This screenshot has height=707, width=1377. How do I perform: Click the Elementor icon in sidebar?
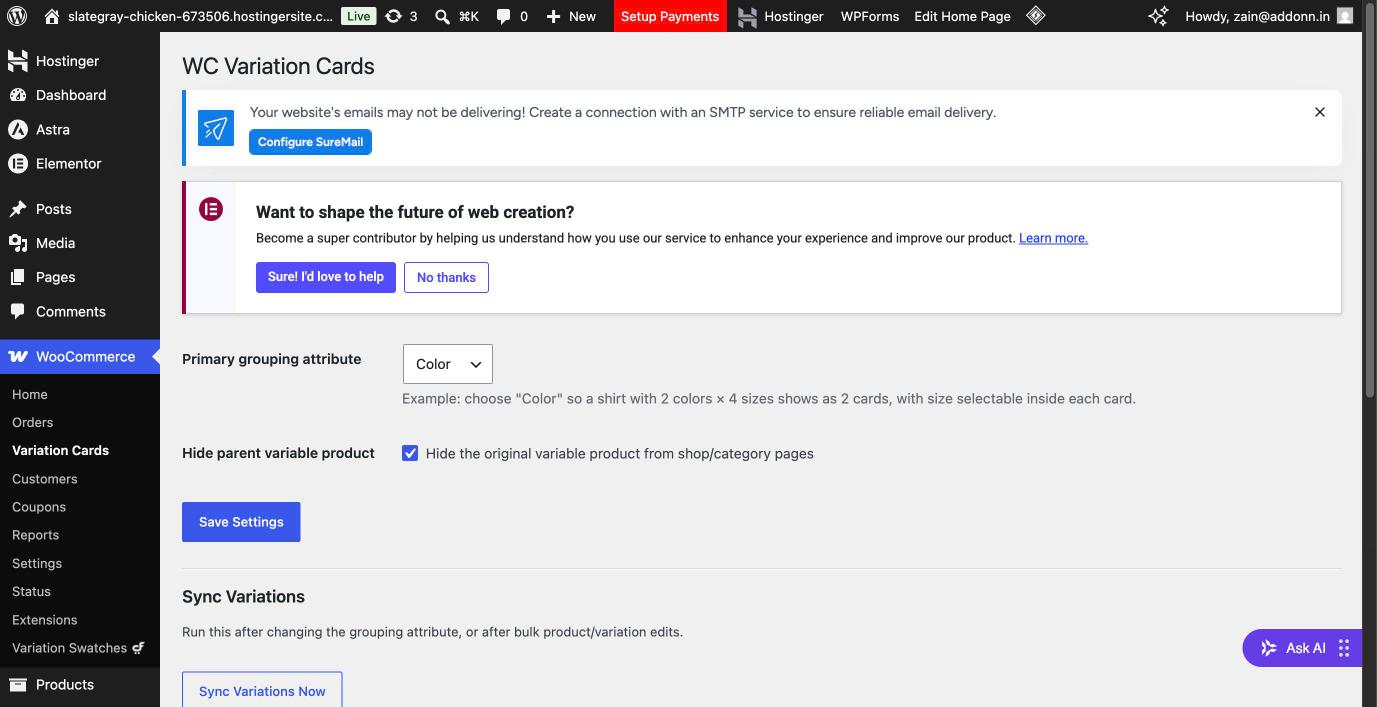click(17, 163)
